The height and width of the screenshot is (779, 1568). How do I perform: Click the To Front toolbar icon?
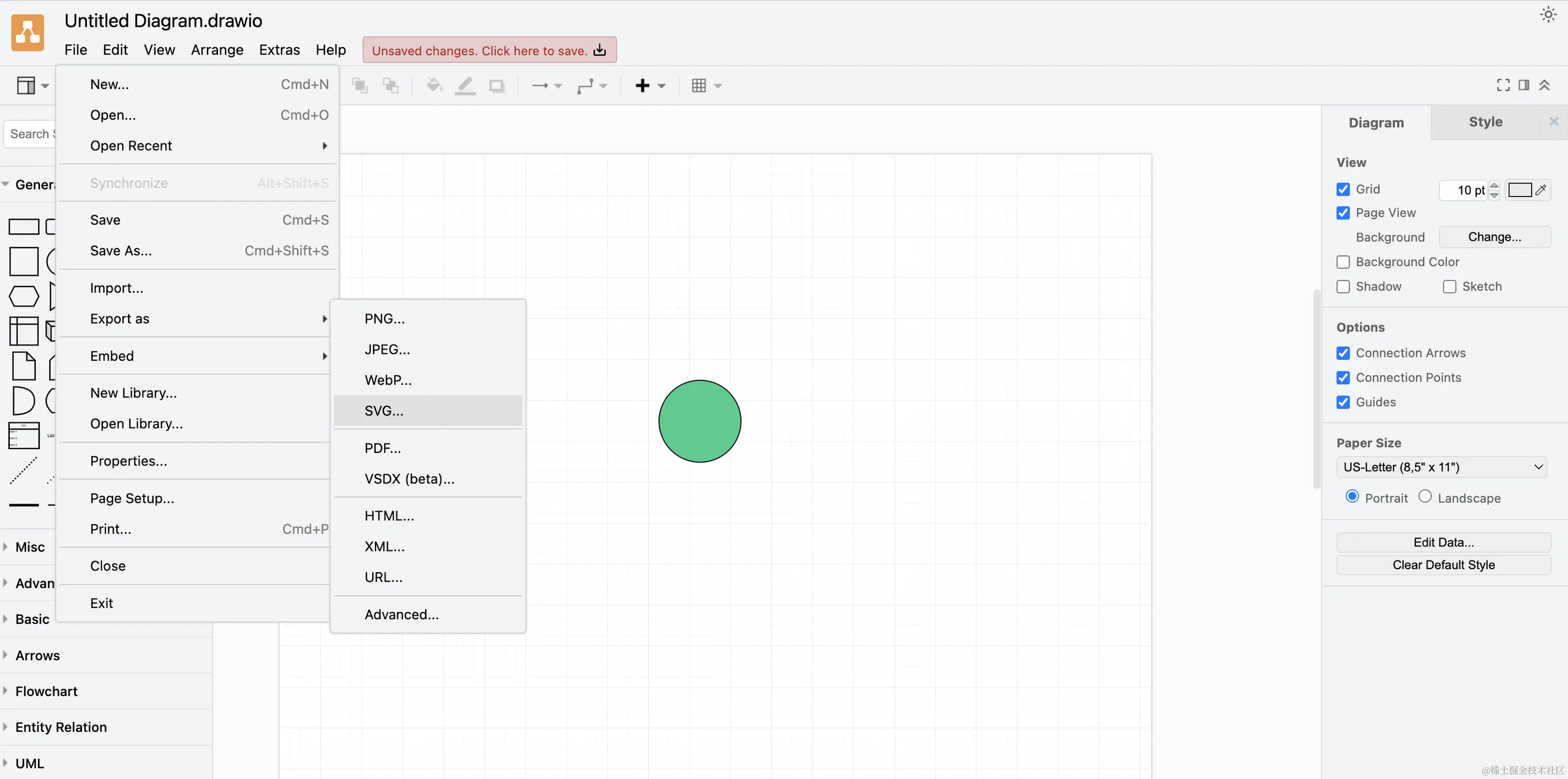click(359, 85)
